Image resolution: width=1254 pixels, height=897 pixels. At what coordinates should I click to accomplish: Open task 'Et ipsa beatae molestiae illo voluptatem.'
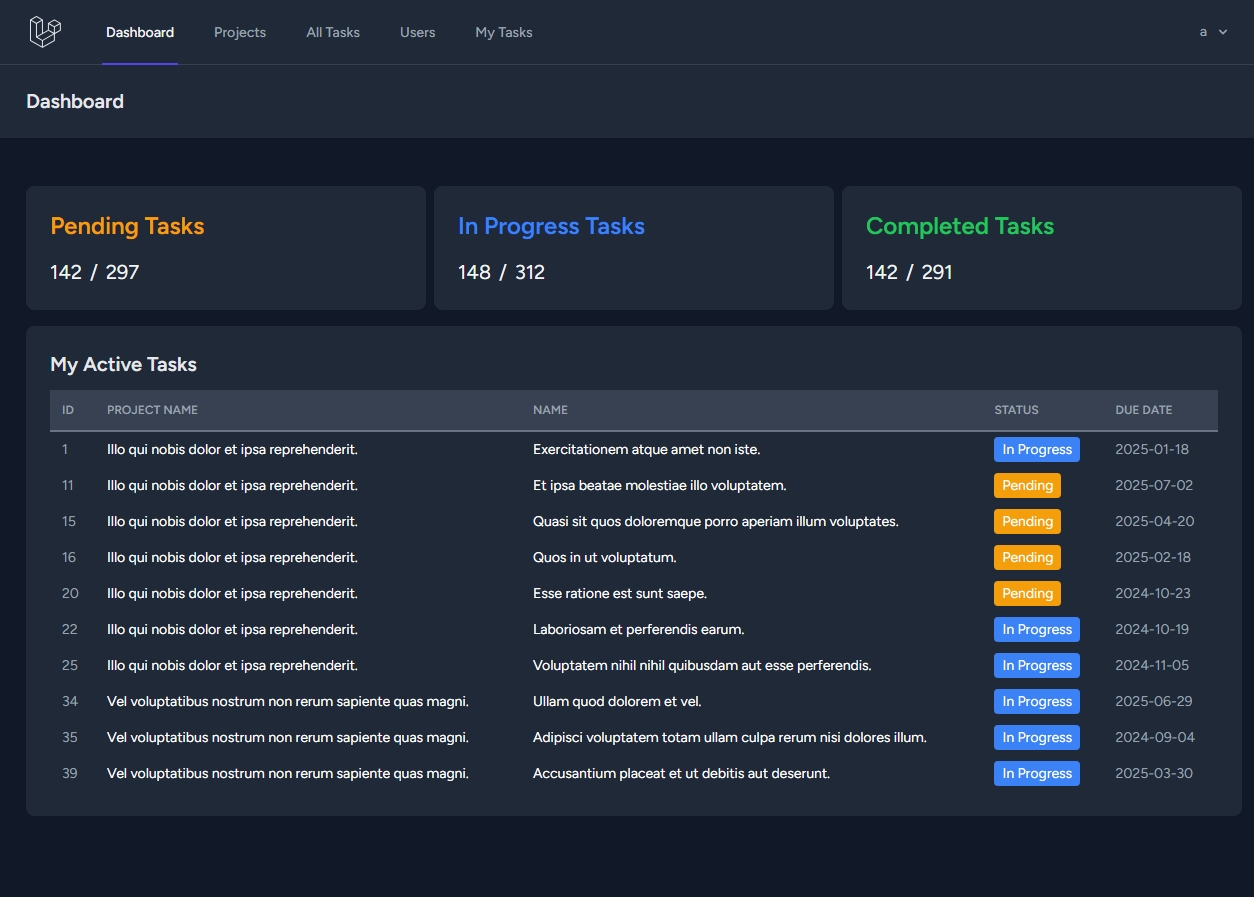click(659, 486)
